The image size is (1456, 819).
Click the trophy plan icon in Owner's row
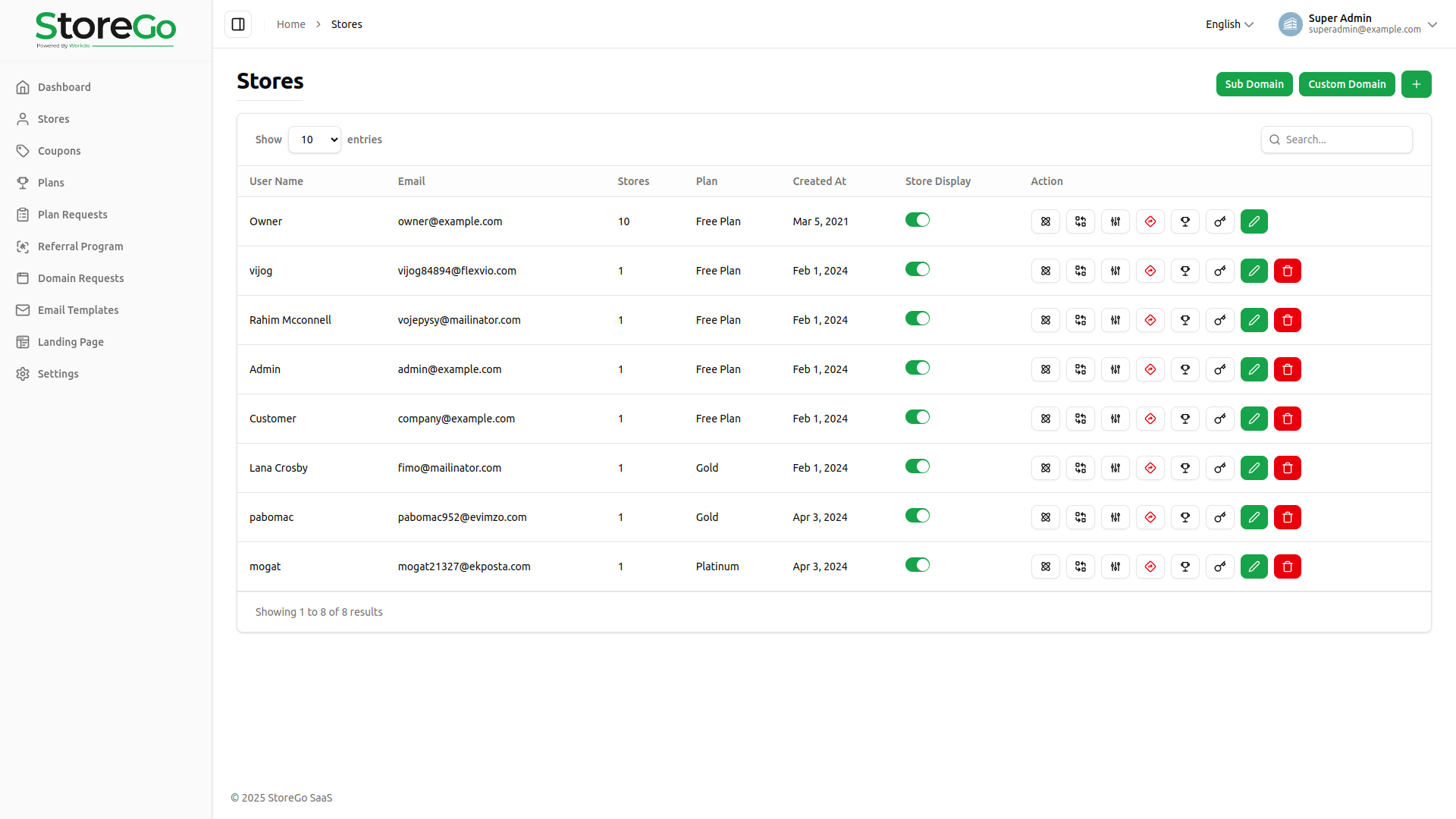[1185, 221]
